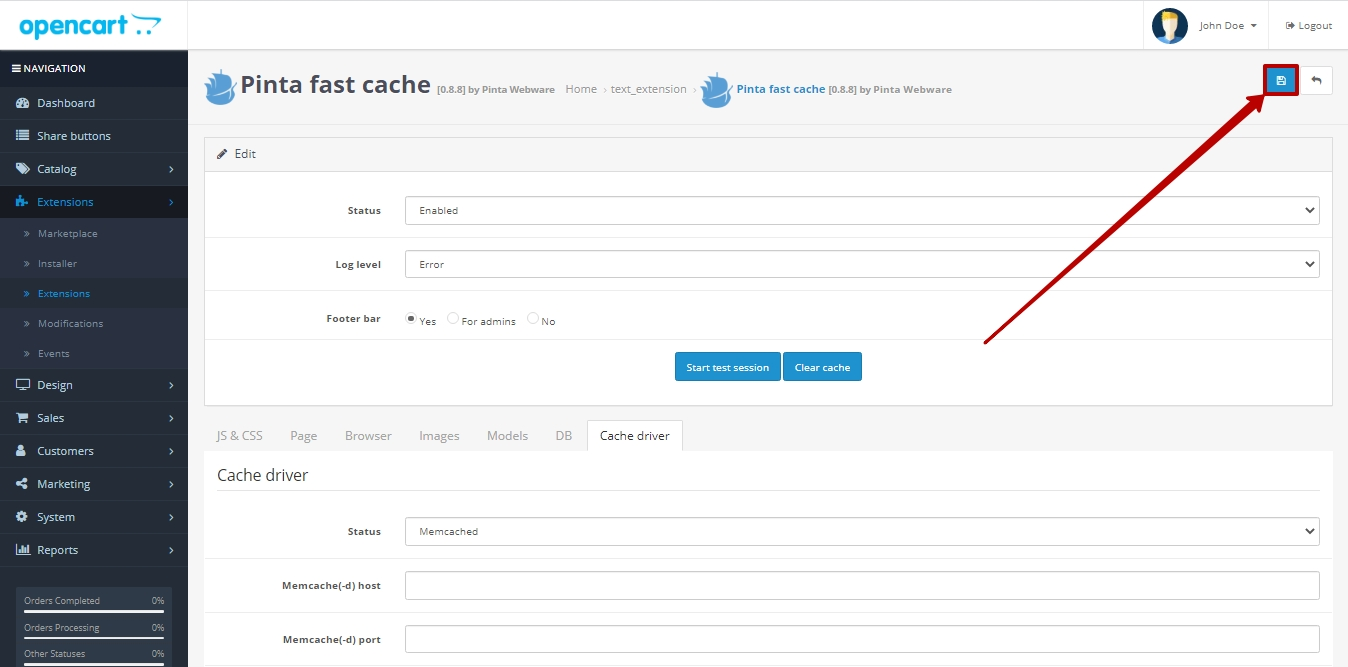Click the blue Save floppy-disk button
This screenshot has height=667, width=1348.
[1281, 81]
